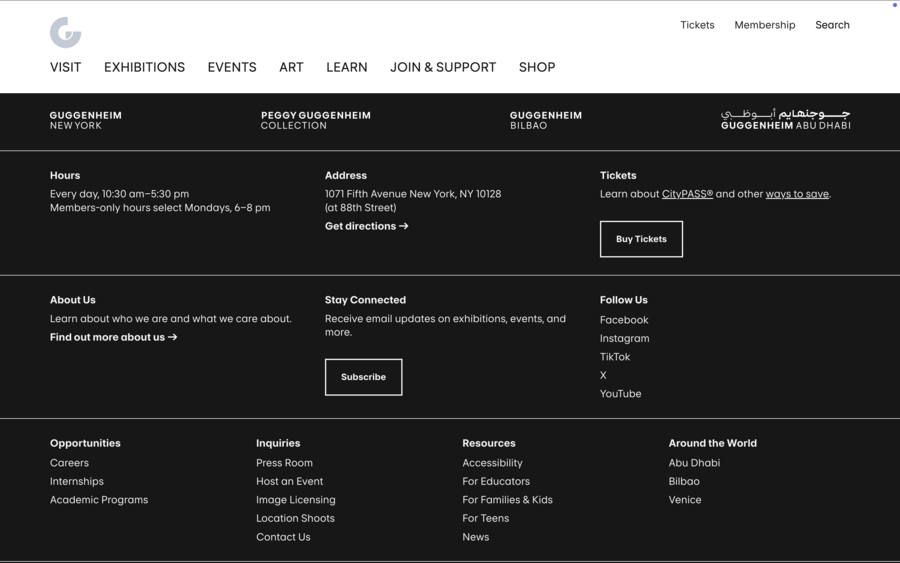Open the Exhibitions menu
This screenshot has width=900, height=563.
(x=144, y=67)
